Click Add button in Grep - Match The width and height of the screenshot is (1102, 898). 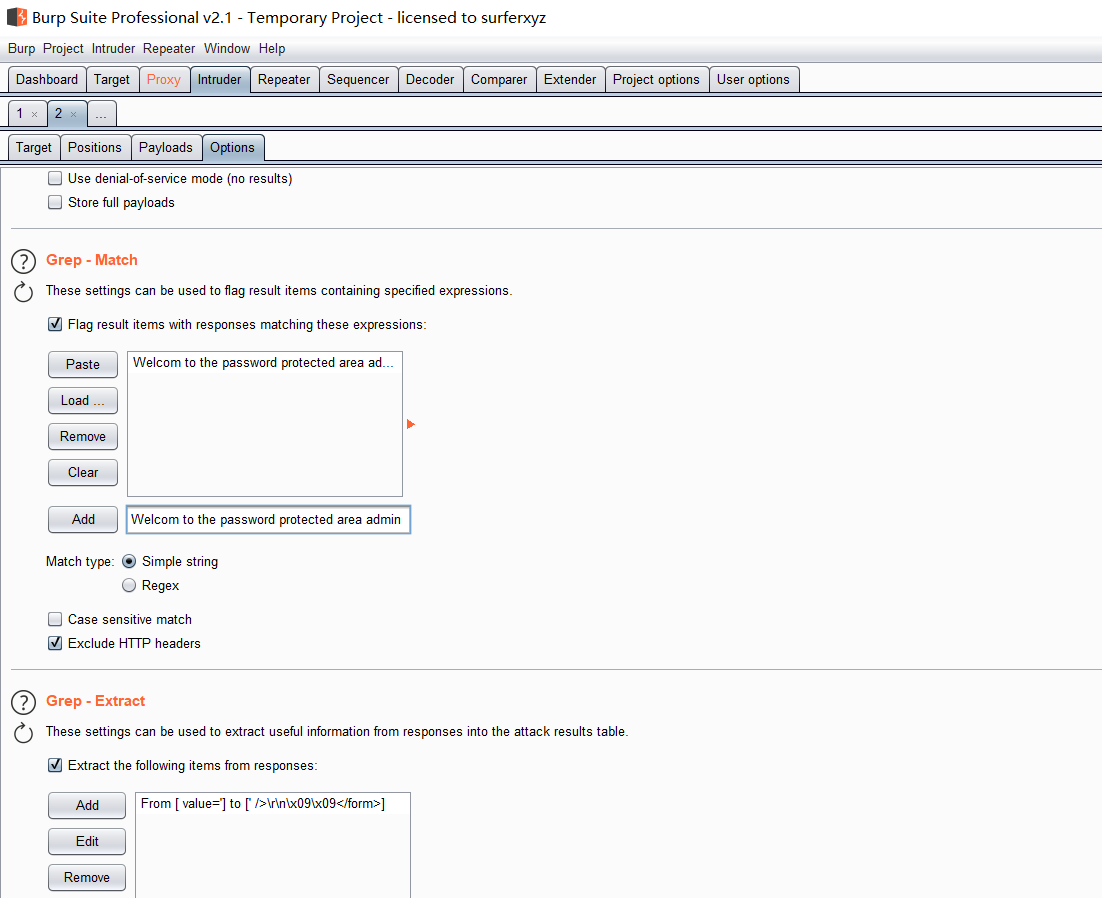coord(83,519)
